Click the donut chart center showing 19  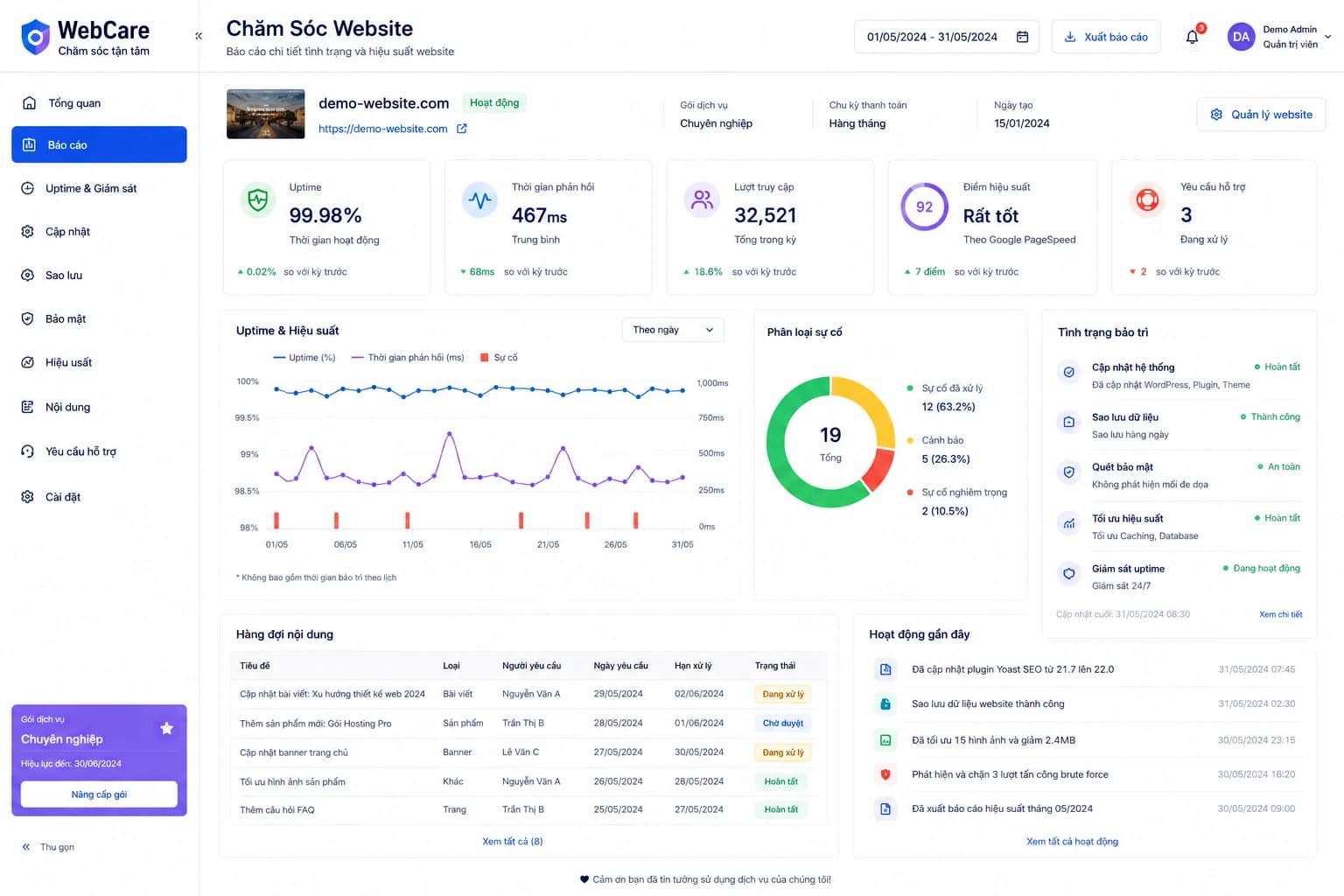pyautogui.click(x=830, y=442)
